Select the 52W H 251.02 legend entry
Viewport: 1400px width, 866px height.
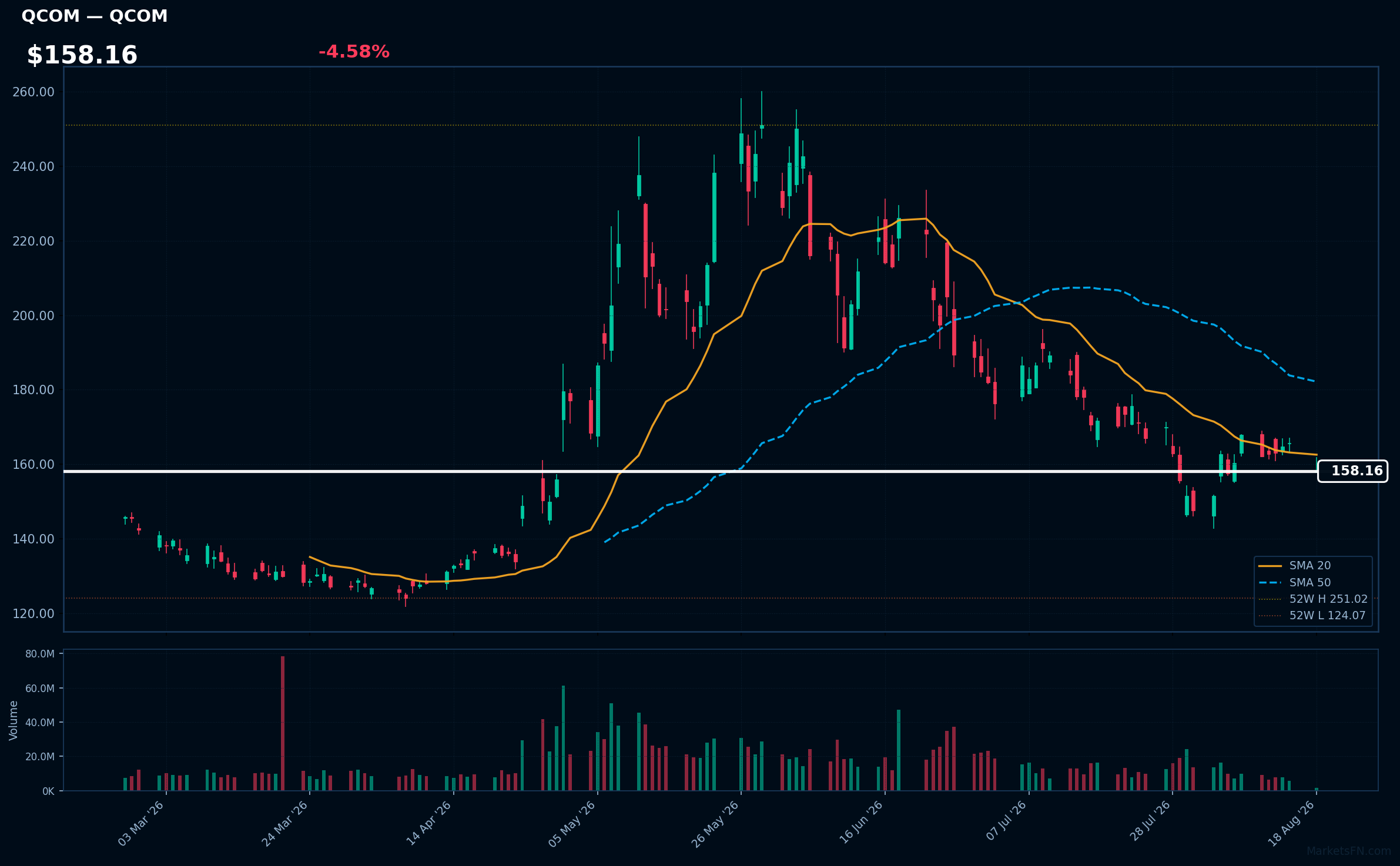click(1313, 599)
